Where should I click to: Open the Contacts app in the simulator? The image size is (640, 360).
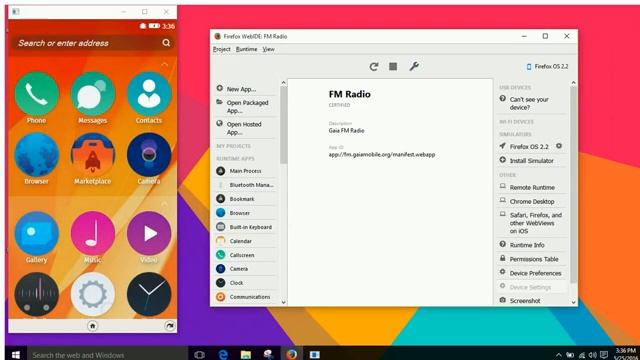(149, 95)
